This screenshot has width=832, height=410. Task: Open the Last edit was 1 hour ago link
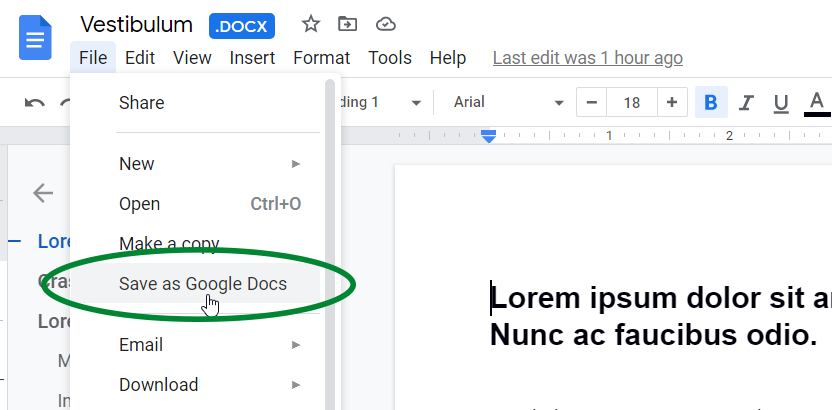click(x=588, y=58)
